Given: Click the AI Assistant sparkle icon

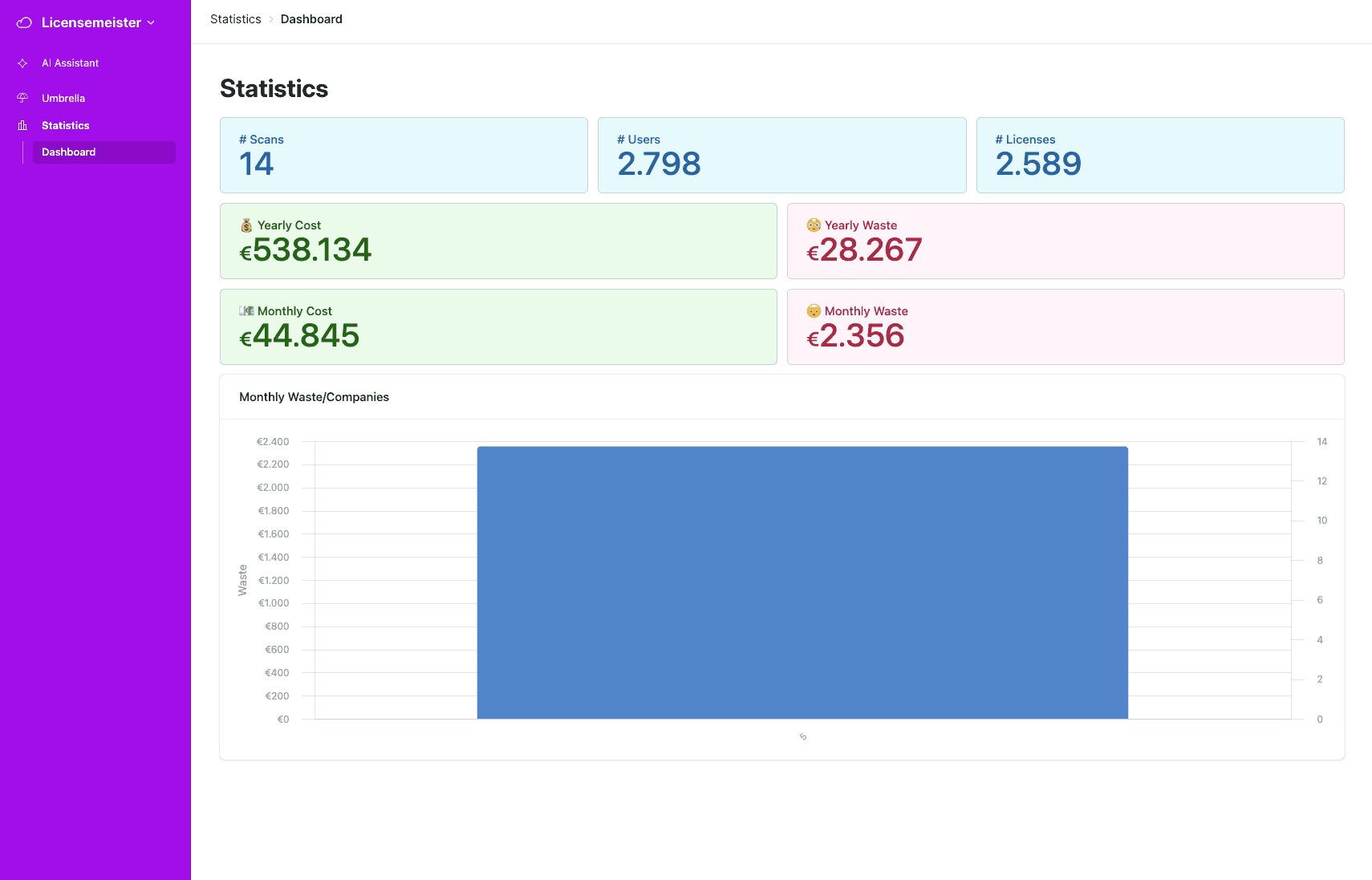Looking at the screenshot, I should coord(22,63).
